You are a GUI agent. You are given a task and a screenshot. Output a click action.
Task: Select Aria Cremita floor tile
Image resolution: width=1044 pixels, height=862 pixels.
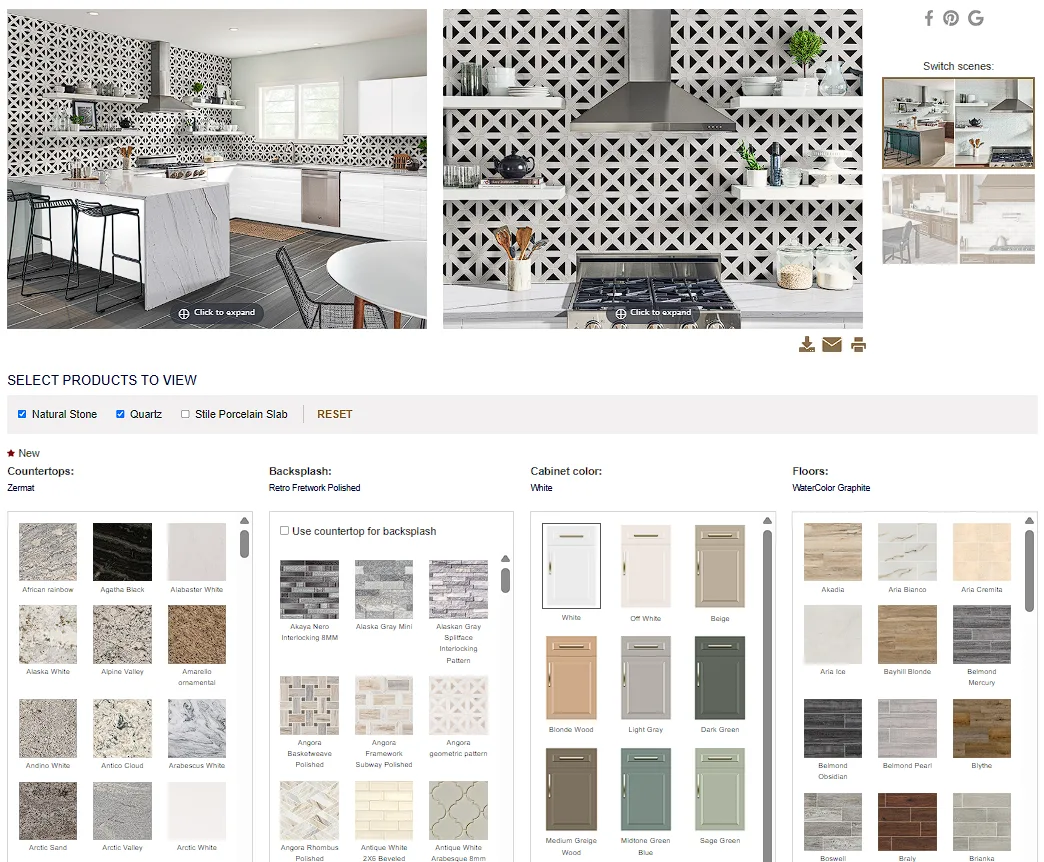[982, 552]
